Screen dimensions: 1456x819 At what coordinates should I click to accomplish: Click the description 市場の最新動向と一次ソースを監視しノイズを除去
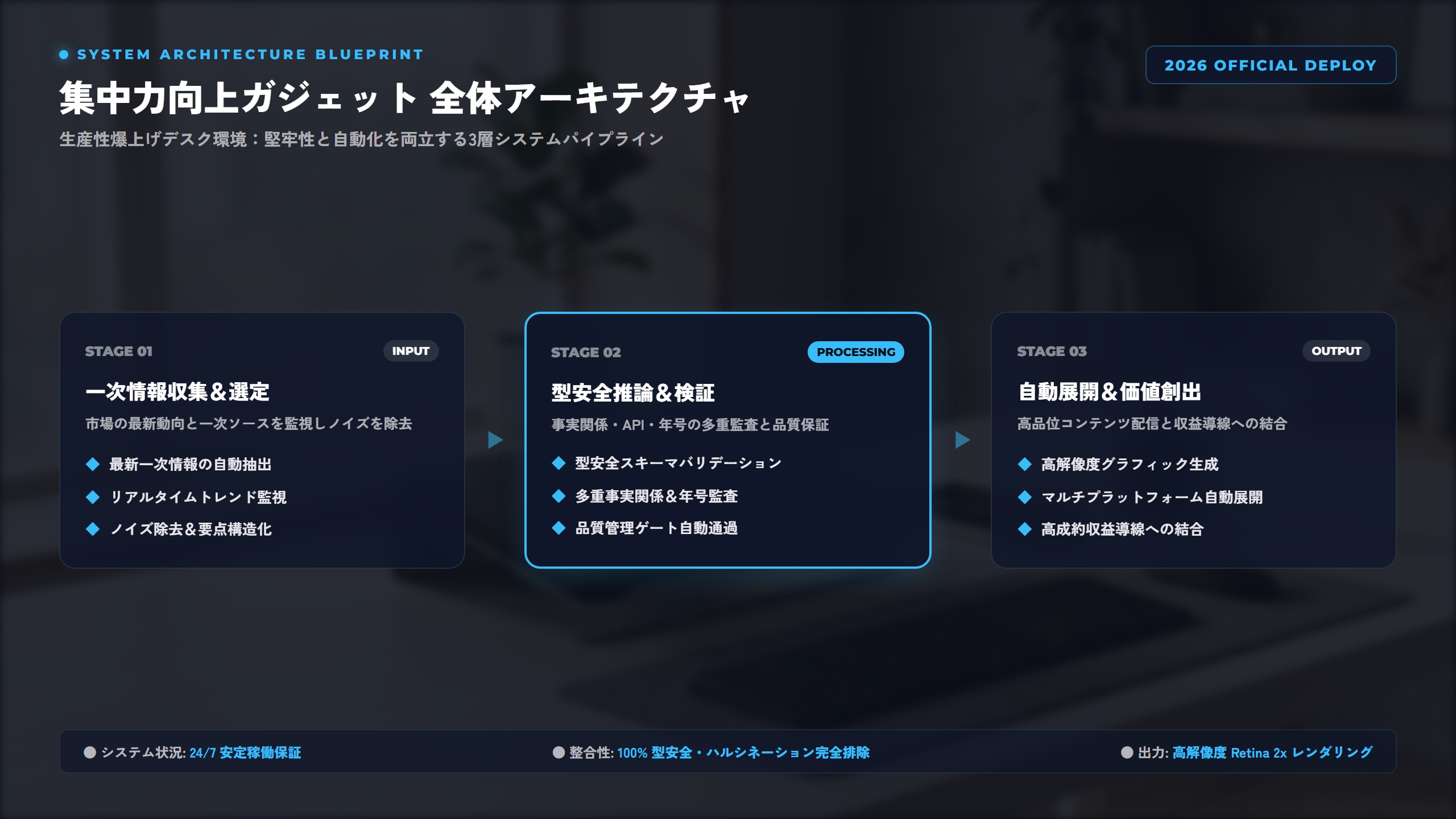249,424
